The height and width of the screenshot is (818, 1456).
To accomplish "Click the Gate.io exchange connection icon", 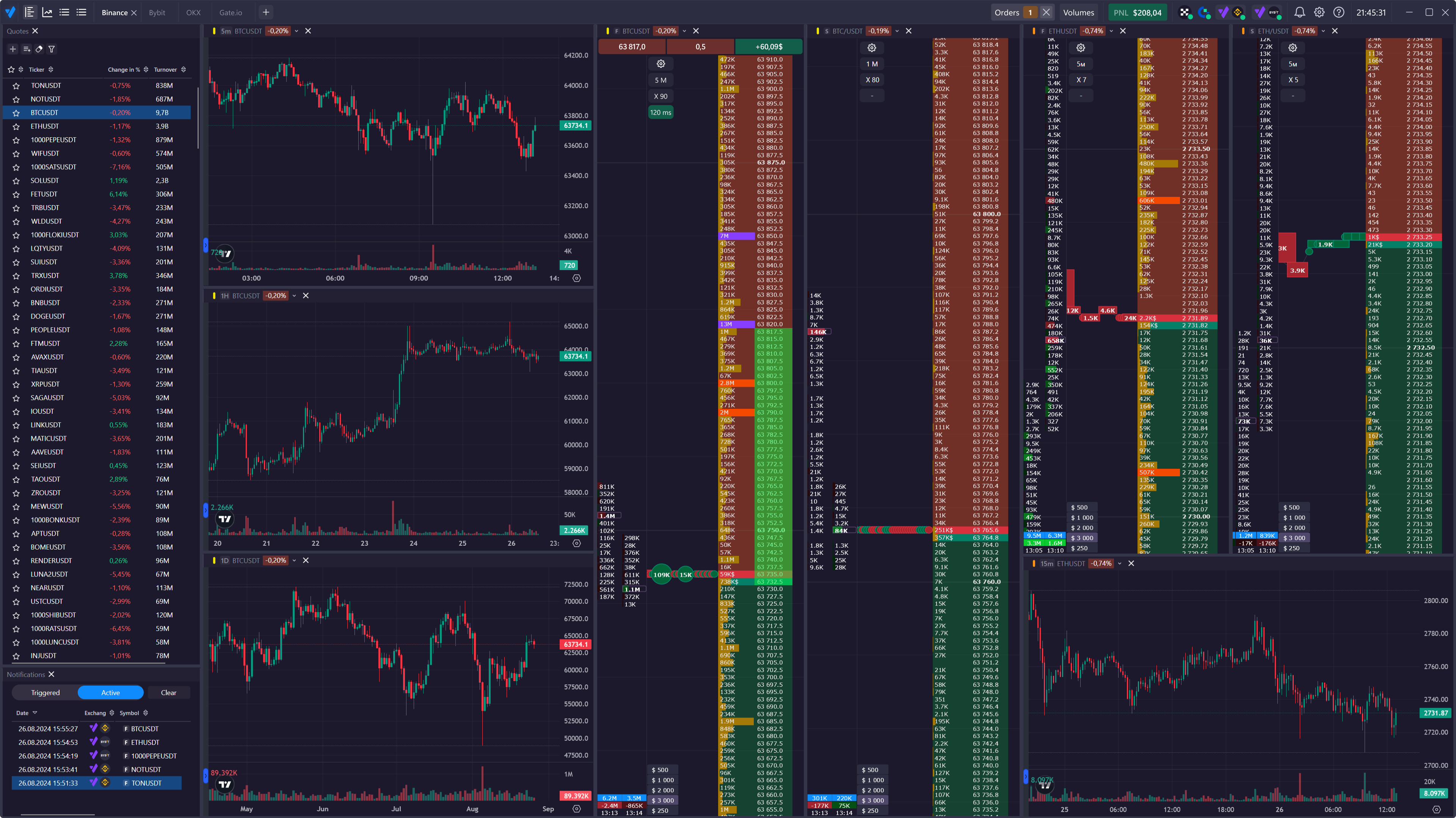I will pos(1204,12).
